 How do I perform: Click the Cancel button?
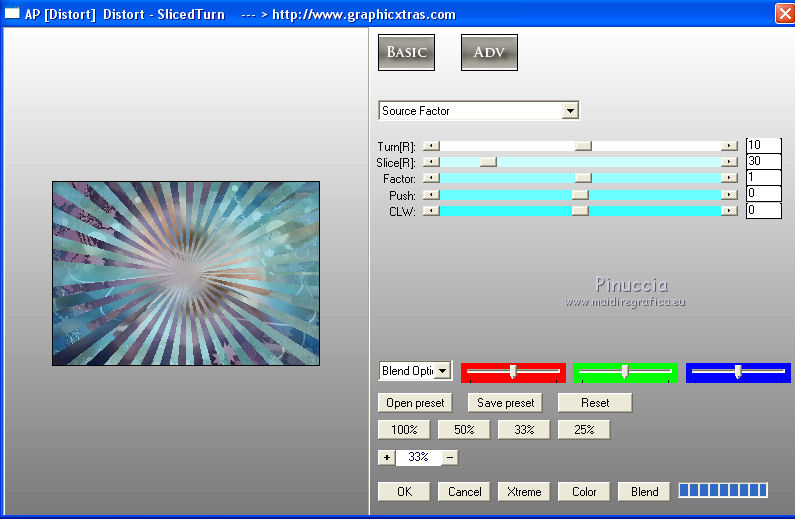point(464,492)
